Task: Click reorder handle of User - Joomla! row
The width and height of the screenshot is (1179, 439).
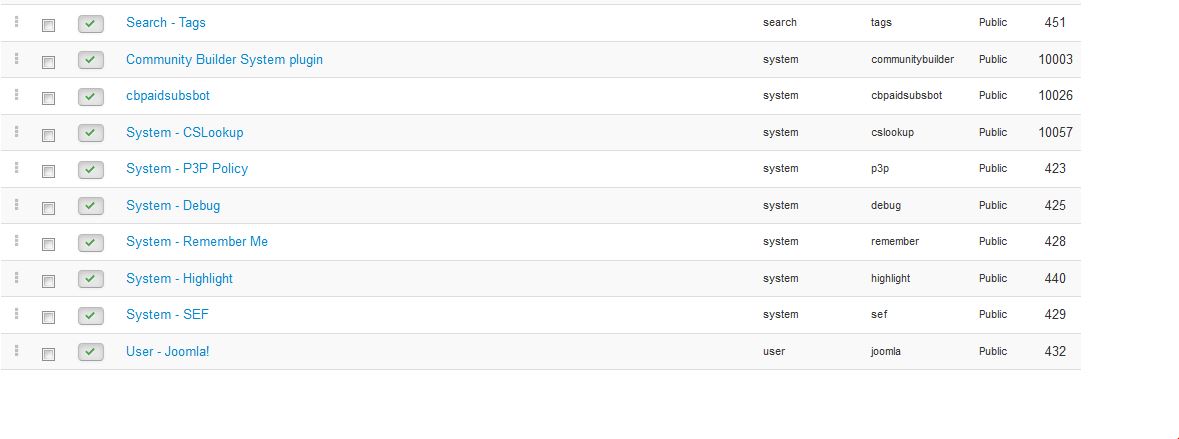Action: point(17,350)
